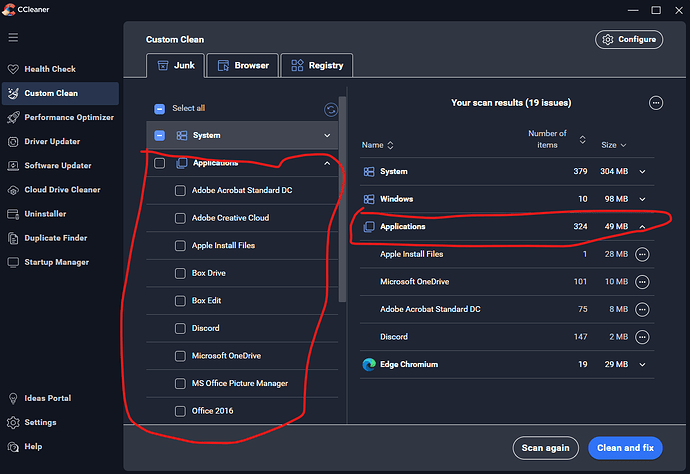Click the Scan again button
This screenshot has width=690, height=474.
[x=545, y=448]
